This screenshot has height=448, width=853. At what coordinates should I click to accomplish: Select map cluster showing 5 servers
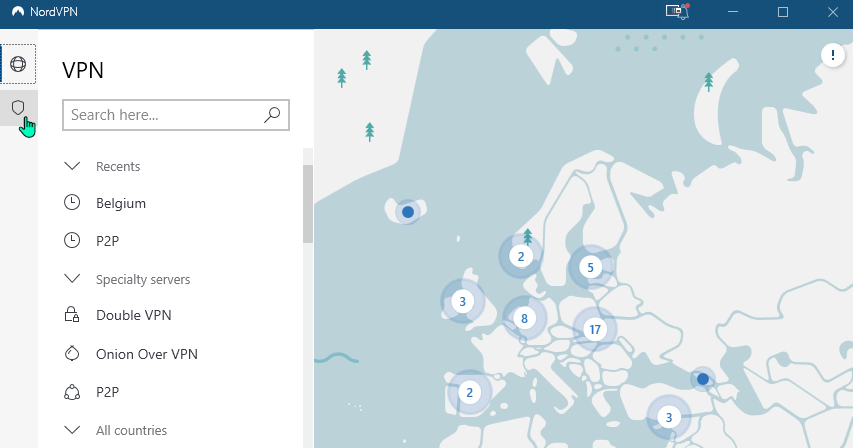coord(590,267)
